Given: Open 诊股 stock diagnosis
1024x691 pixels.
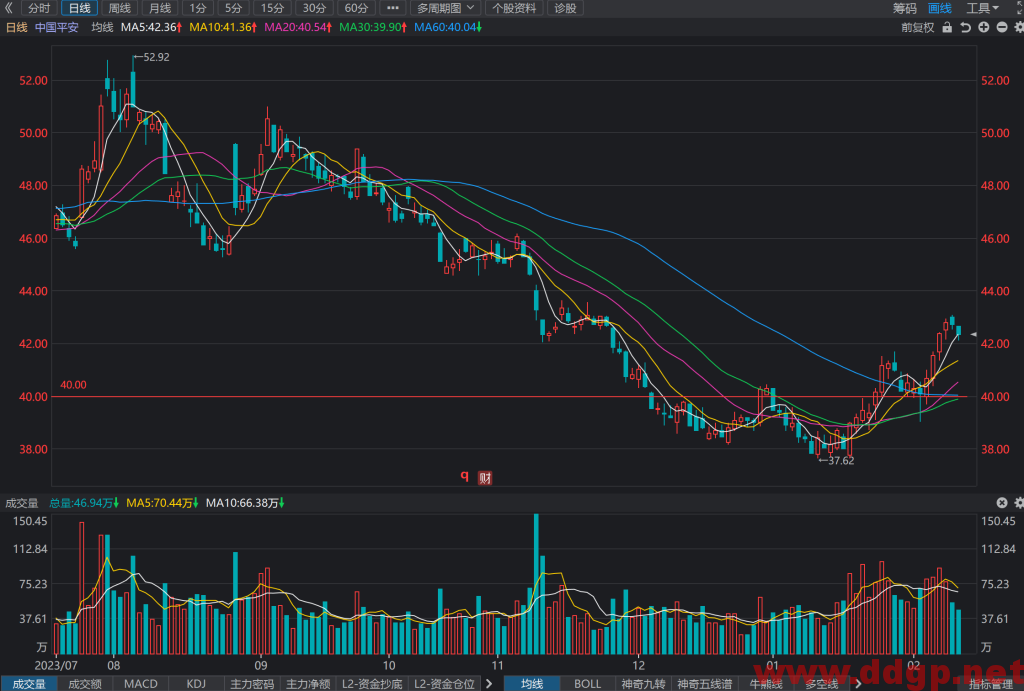Looking at the screenshot, I should pyautogui.click(x=565, y=8).
